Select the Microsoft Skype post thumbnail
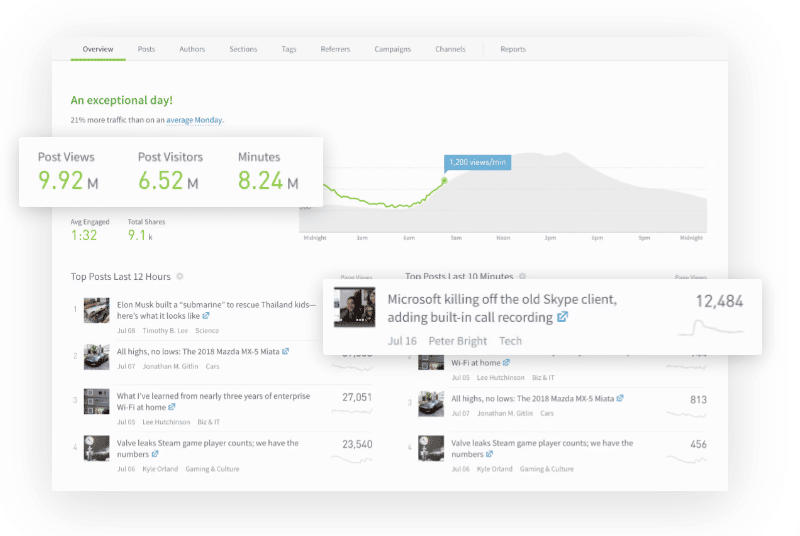Viewport: 800px width, 536px height. (x=355, y=307)
